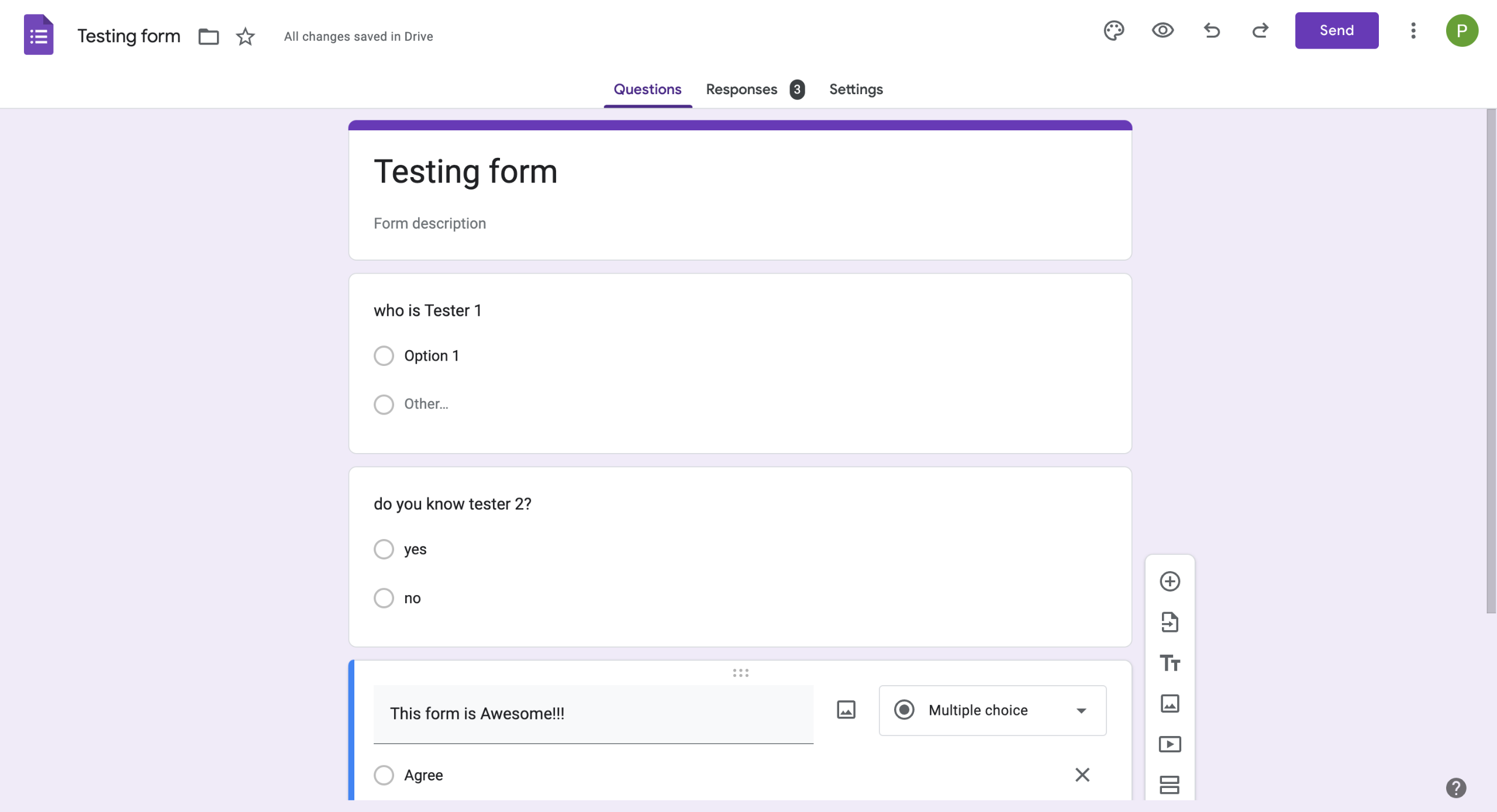This screenshot has height=812, width=1497.
Task: Select the Other... radio button
Action: pyautogui.click(x=384, y=404)
